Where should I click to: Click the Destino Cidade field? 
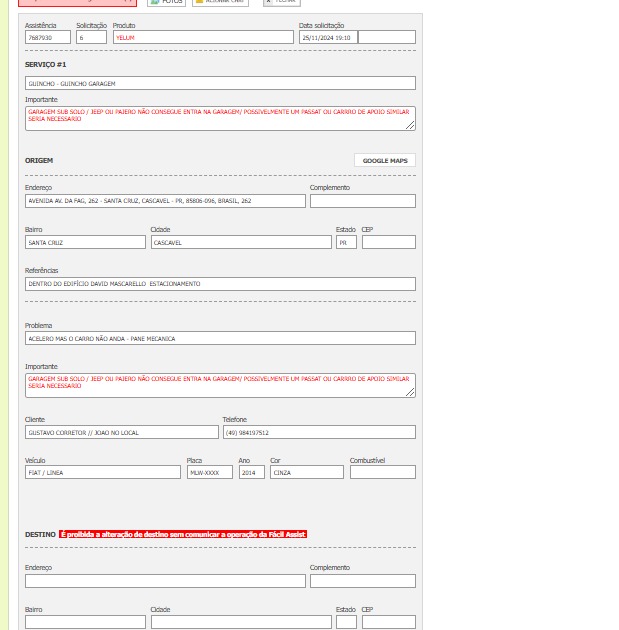(x=241, y=622)
